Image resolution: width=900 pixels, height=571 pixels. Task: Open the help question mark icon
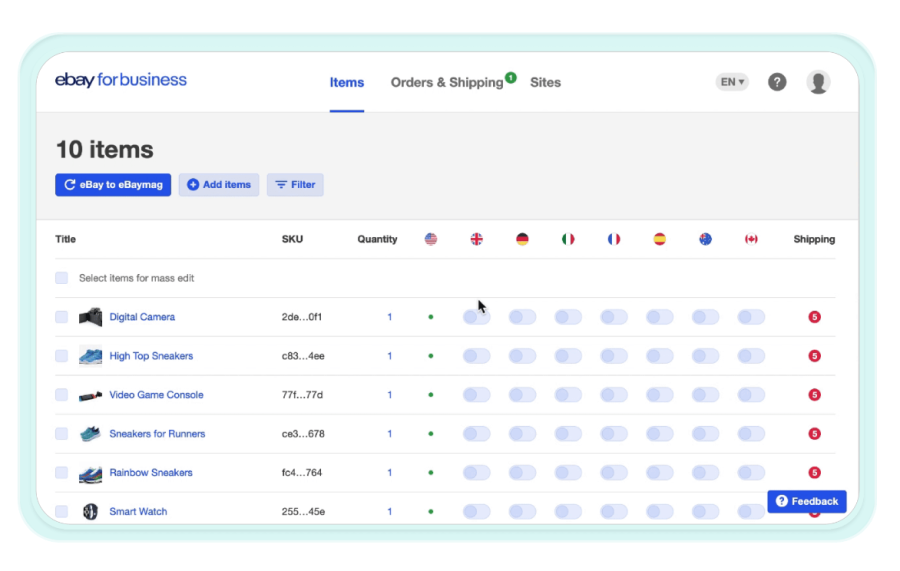(777, 82)
